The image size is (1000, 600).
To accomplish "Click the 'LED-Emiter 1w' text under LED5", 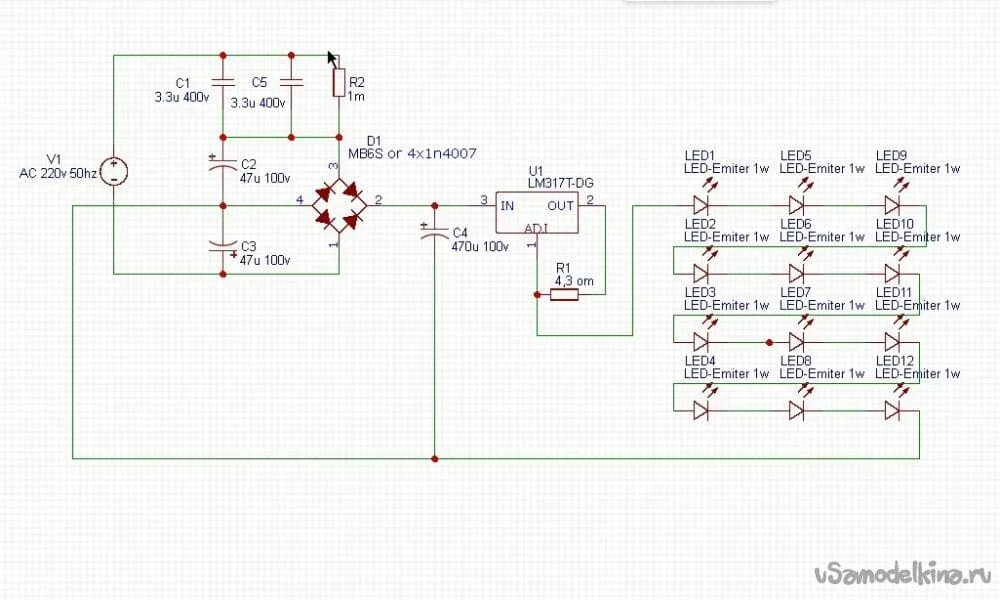I will click(x=822, y=169).
